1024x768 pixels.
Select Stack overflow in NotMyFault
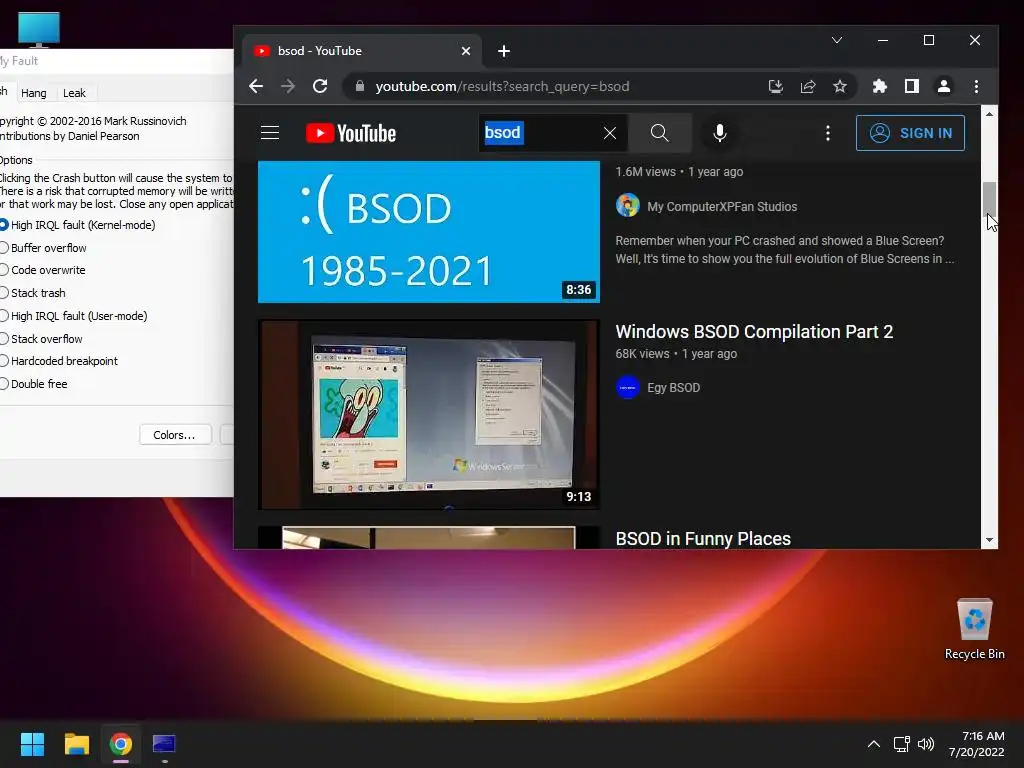(41, 338)
